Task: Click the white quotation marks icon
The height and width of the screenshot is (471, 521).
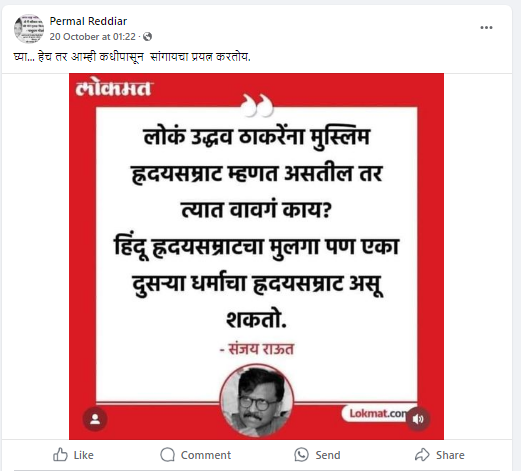Action: (257, 105)
